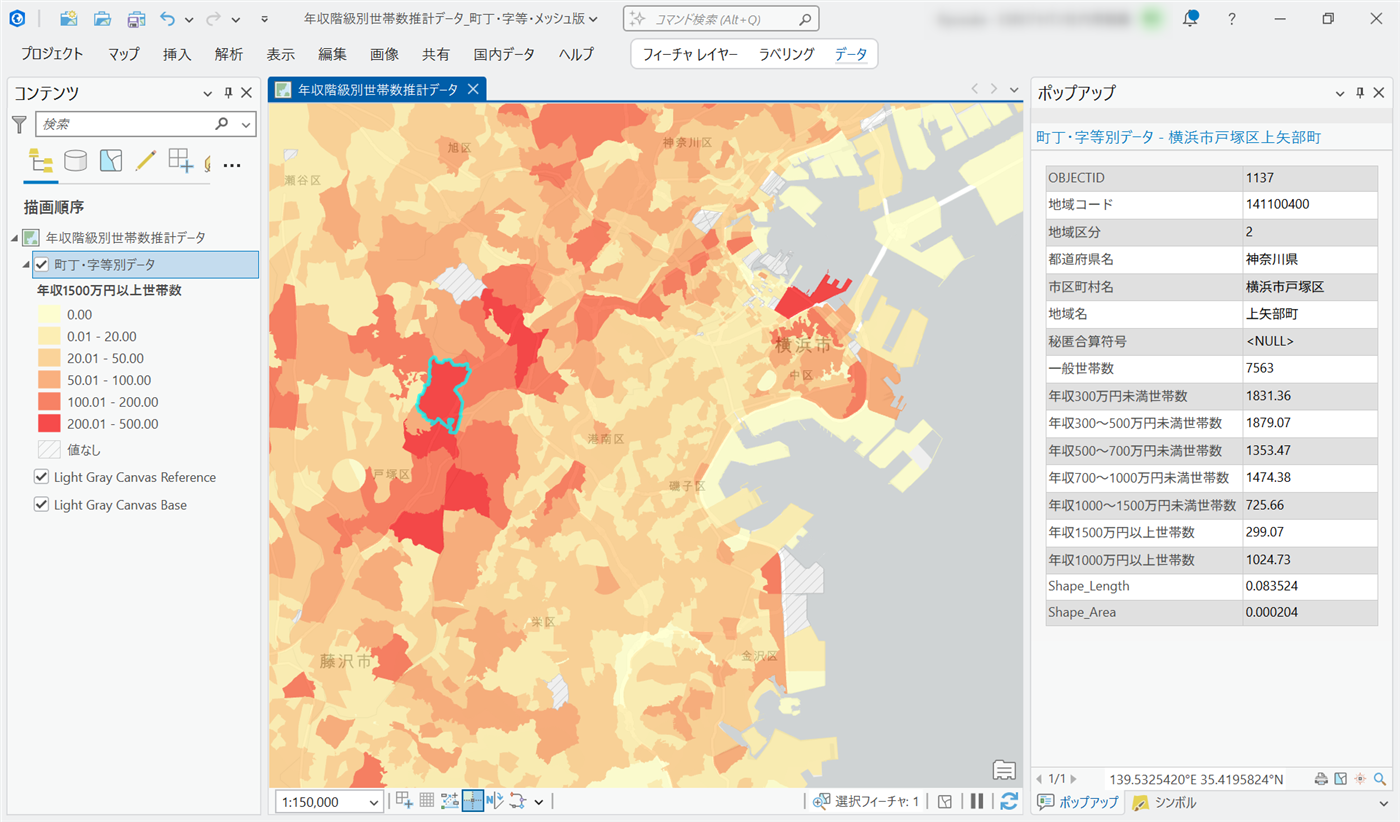Click the List By Data Source icon
Viewport: 1400px width, 822px height.
[75, 161]
